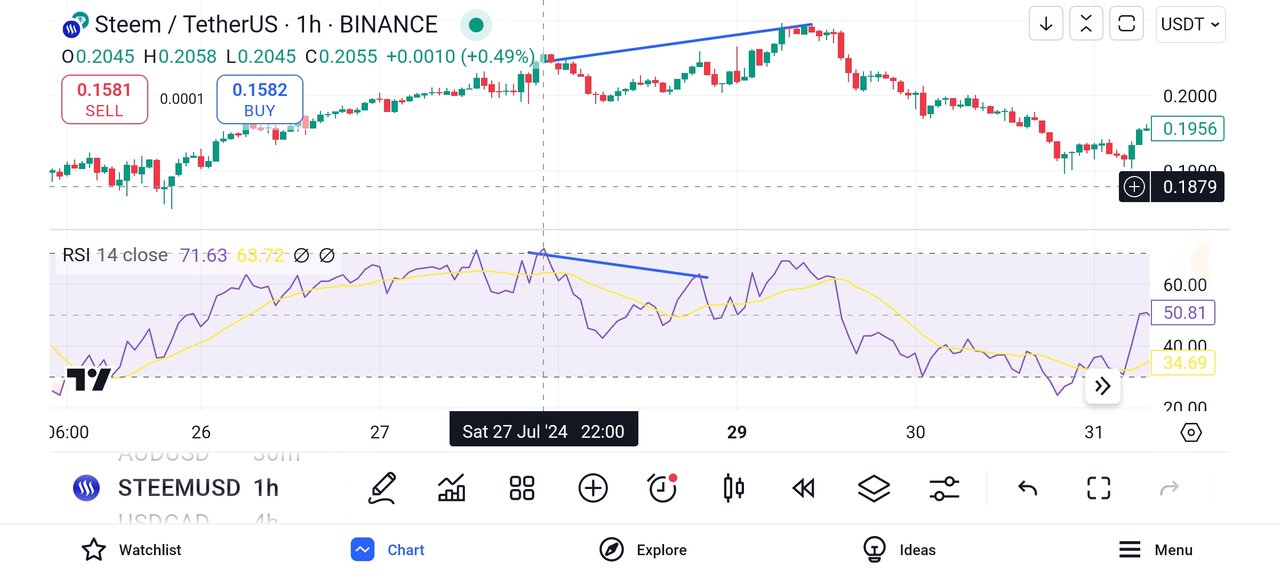
Task: Click the Sat 27 Jul '24 22:00 date label
Action: pos(543,432)
